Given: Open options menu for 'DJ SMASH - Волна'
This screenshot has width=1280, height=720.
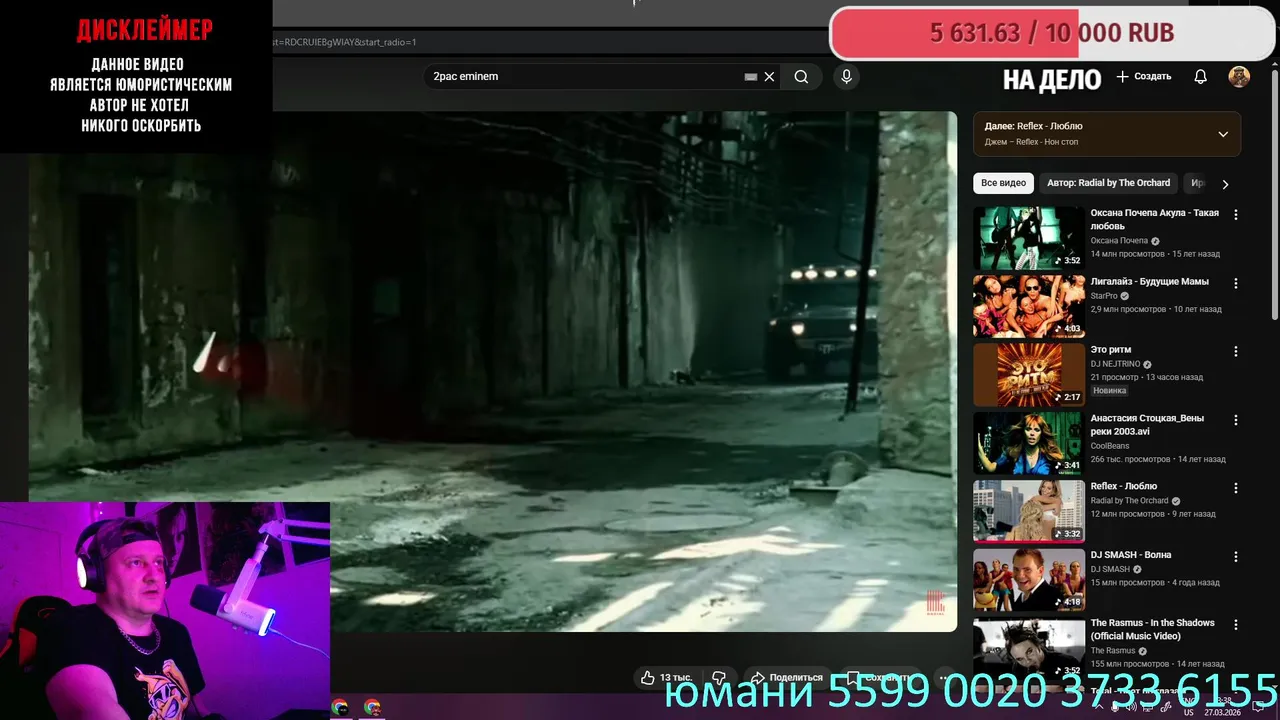Looking at the screenshot, I should pos(1236,557).
